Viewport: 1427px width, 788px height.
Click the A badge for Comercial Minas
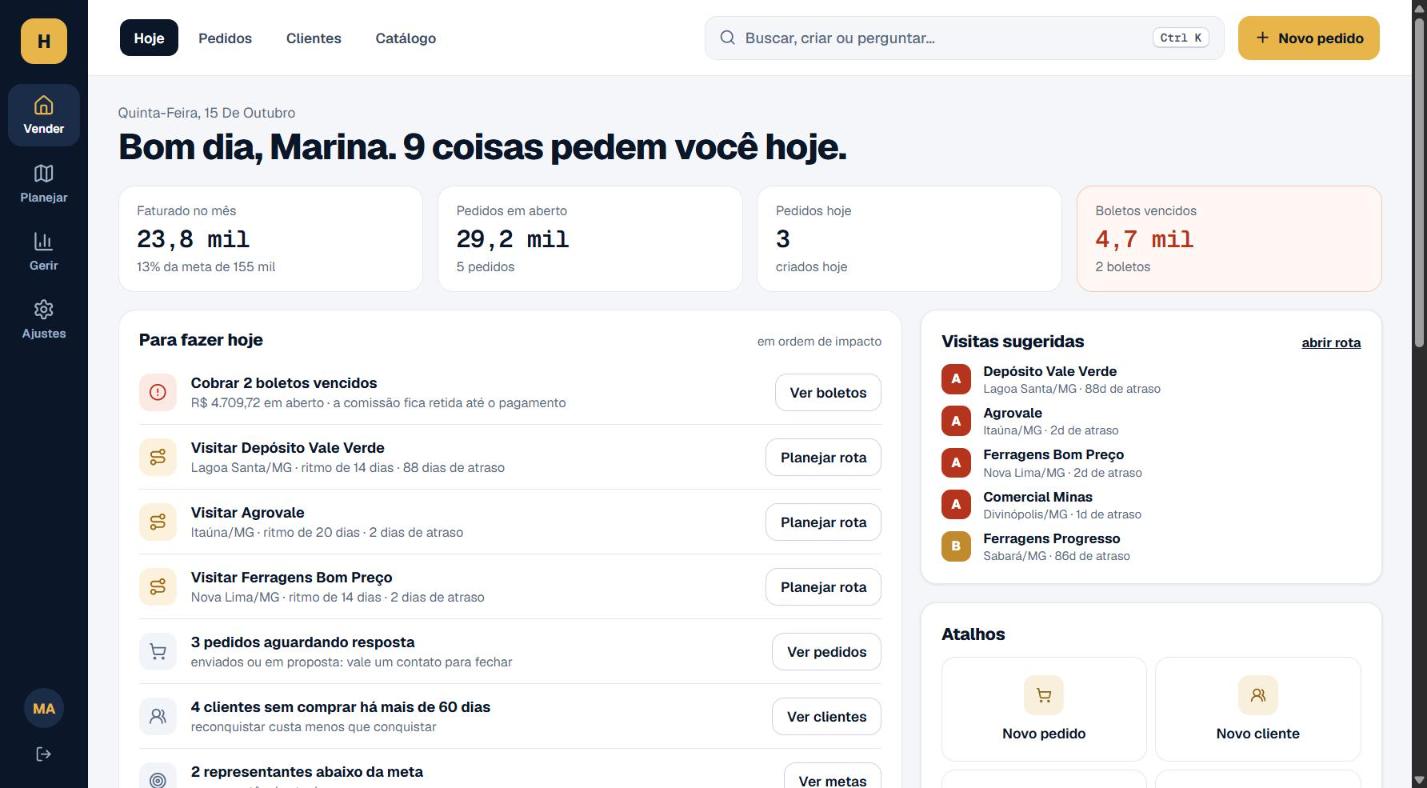956,505
